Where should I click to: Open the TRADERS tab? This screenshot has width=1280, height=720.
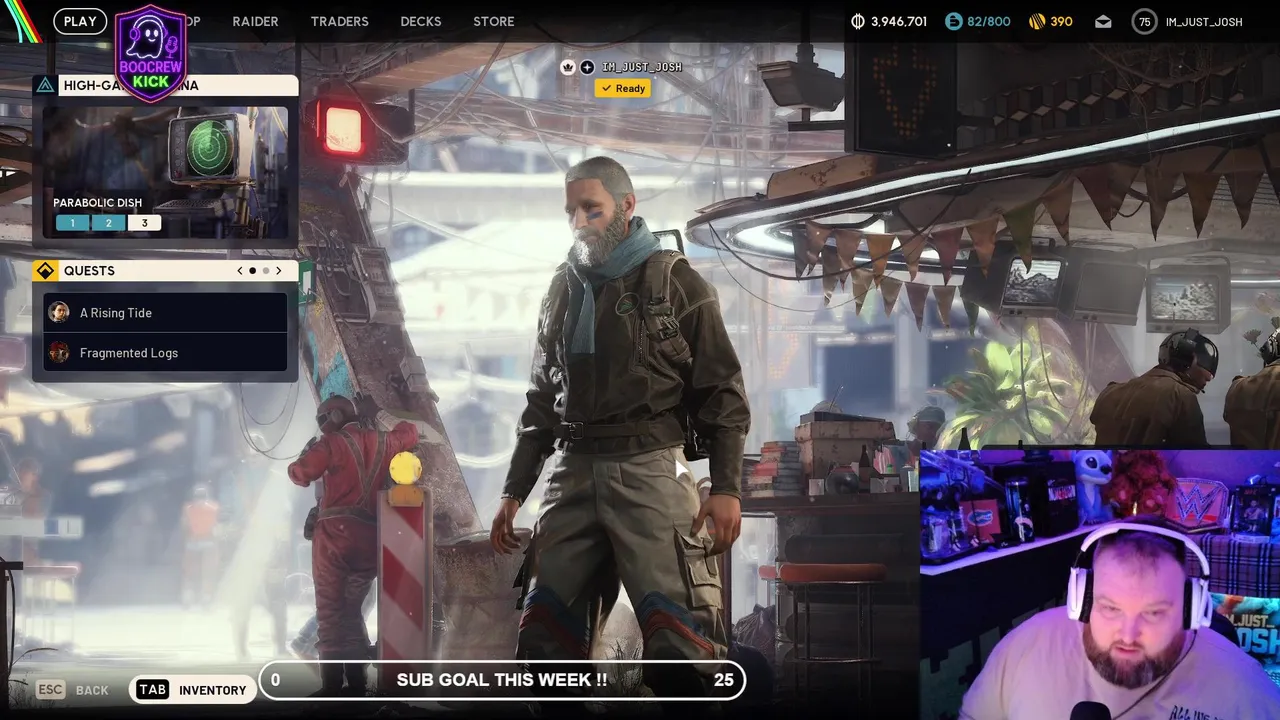tap(339, 21)
